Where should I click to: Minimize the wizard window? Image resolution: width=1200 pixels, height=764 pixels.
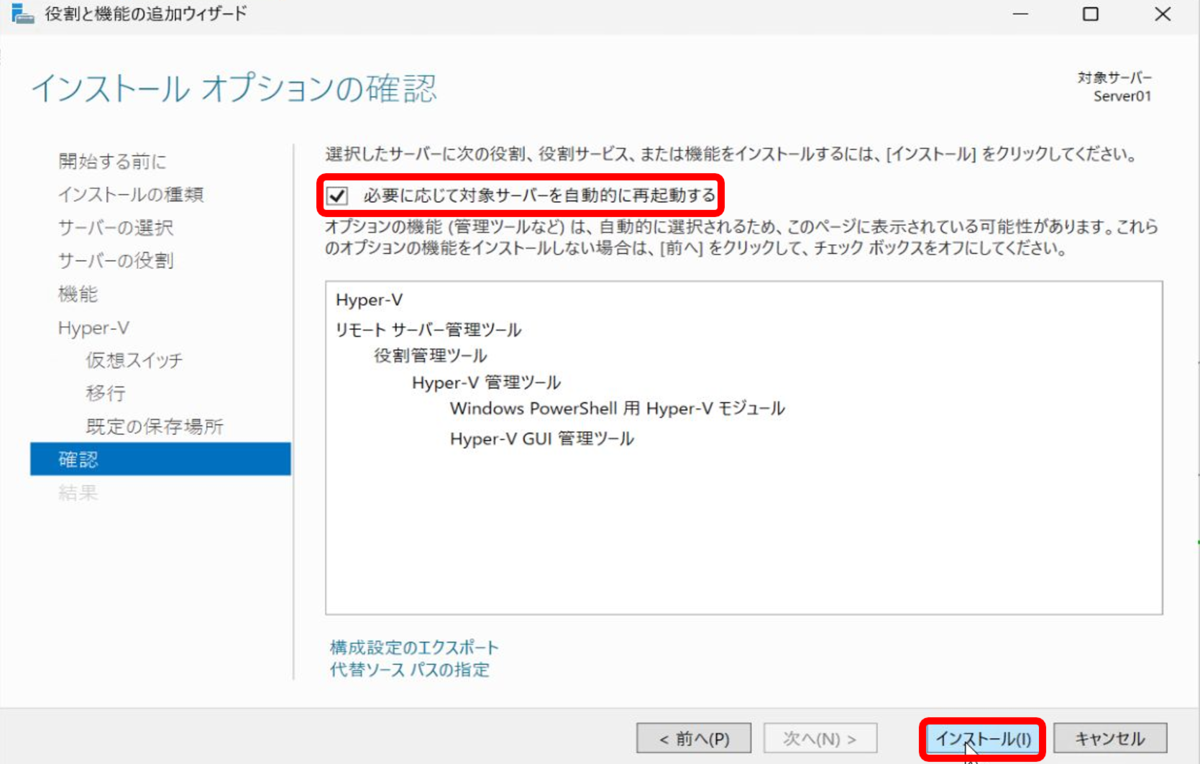tap(1018, 14)
